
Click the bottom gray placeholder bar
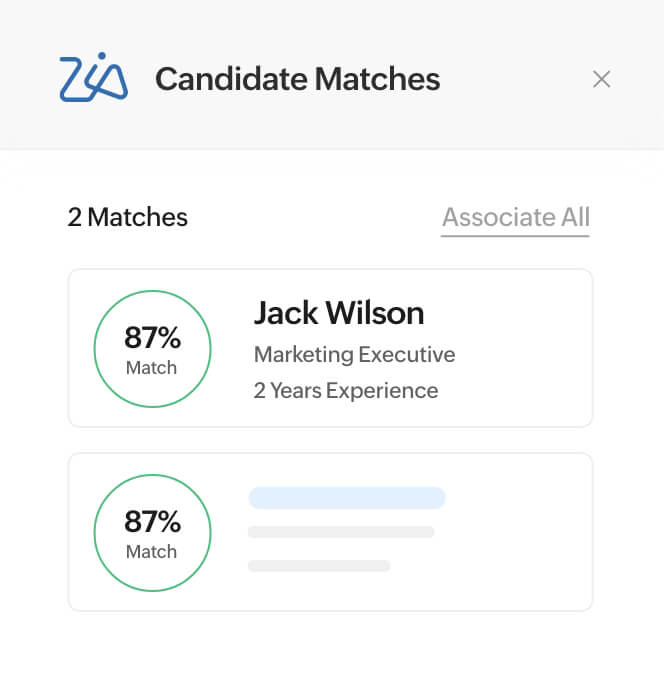pos(319,566)
